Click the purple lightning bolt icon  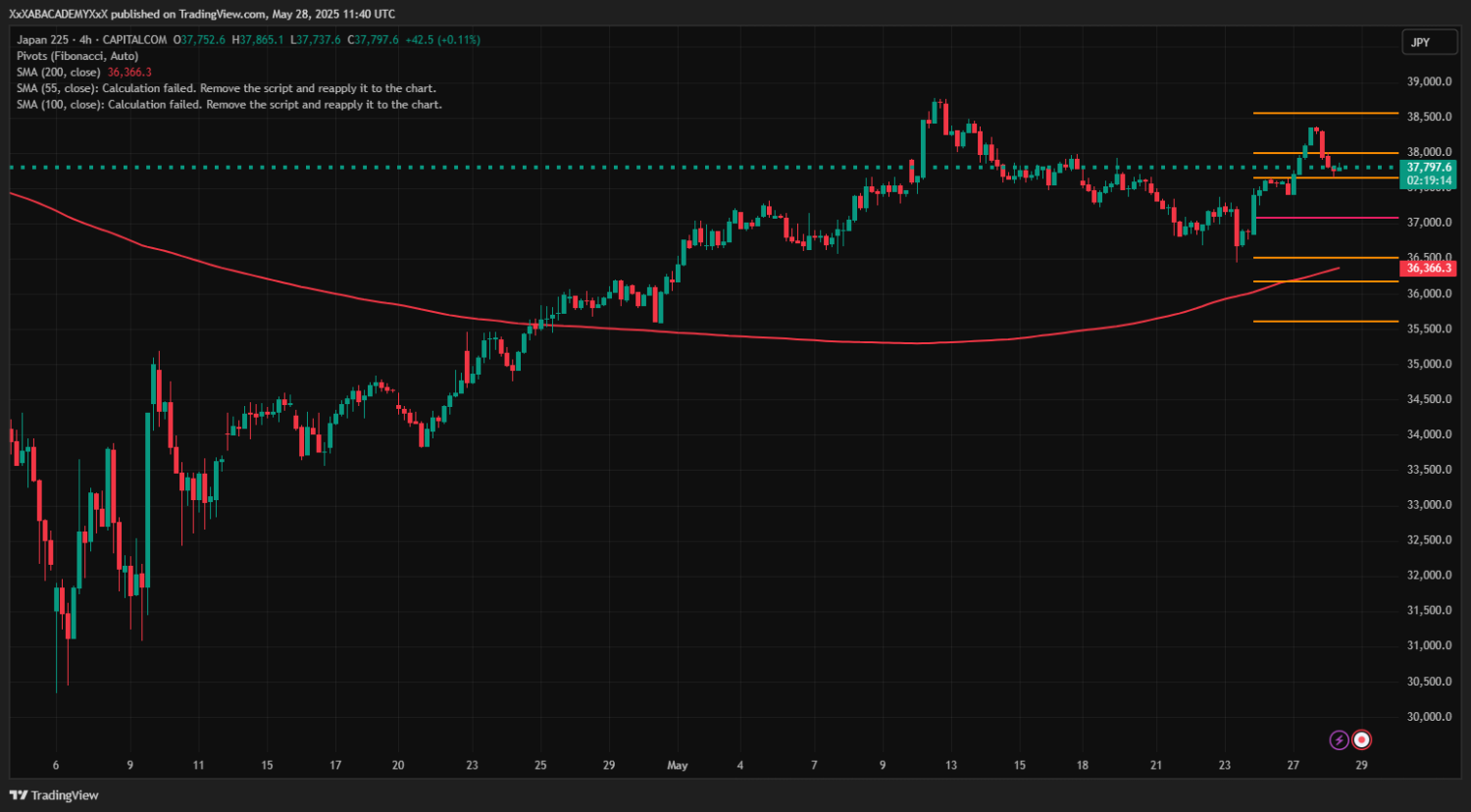click(1339, 739)
